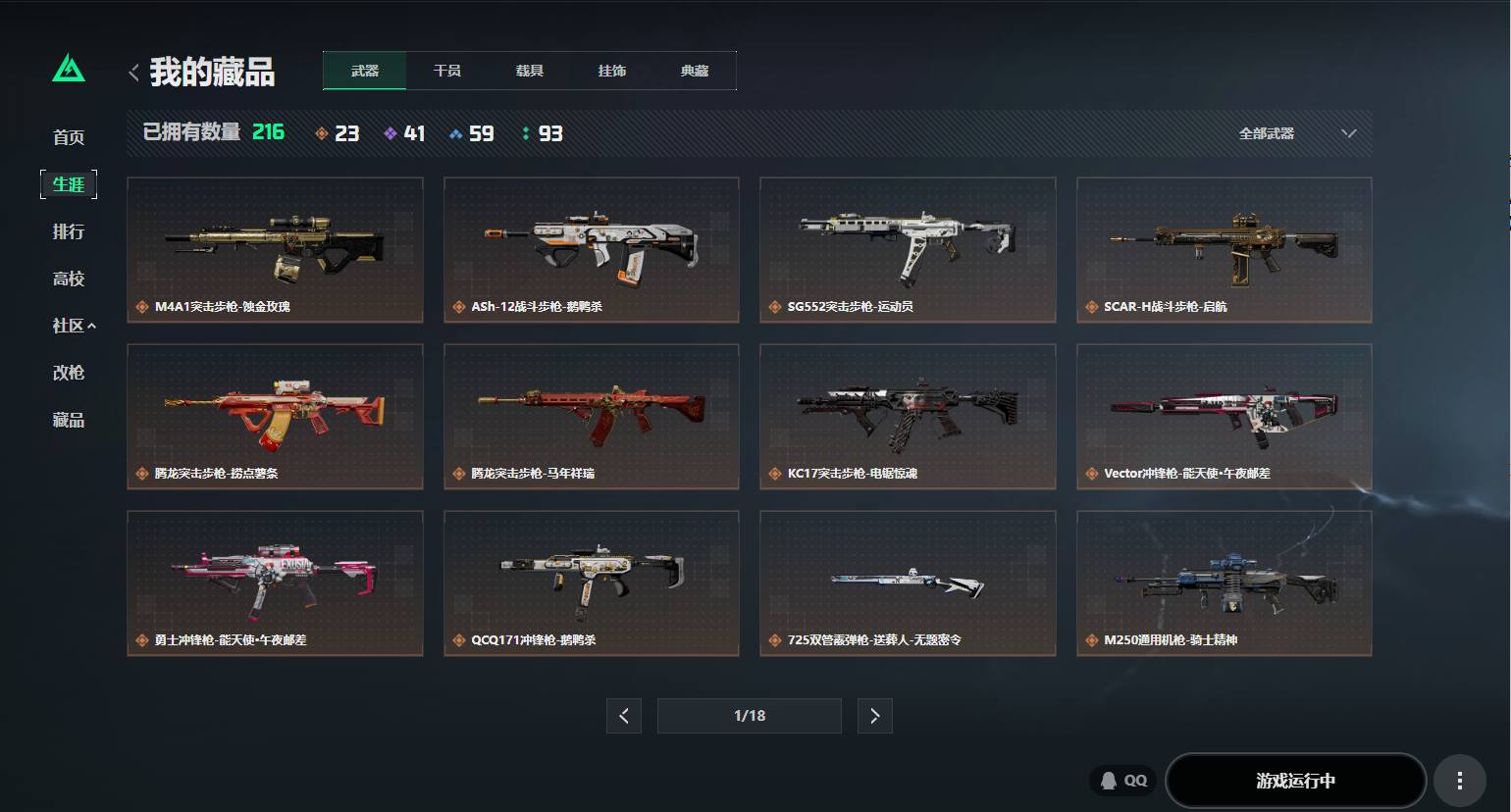
Task: Open the three-dot more options button
Action: point(1460,781)
